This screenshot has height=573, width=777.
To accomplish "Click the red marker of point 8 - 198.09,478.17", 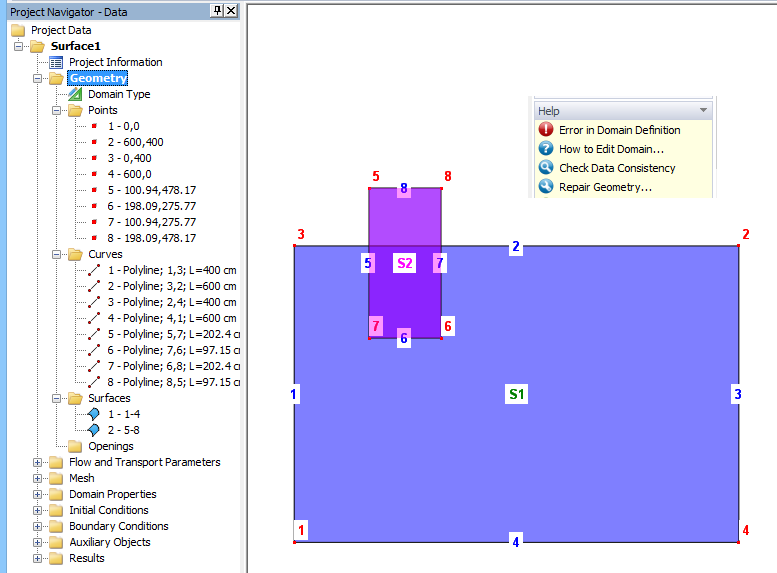I will click(x=94, y=238).
